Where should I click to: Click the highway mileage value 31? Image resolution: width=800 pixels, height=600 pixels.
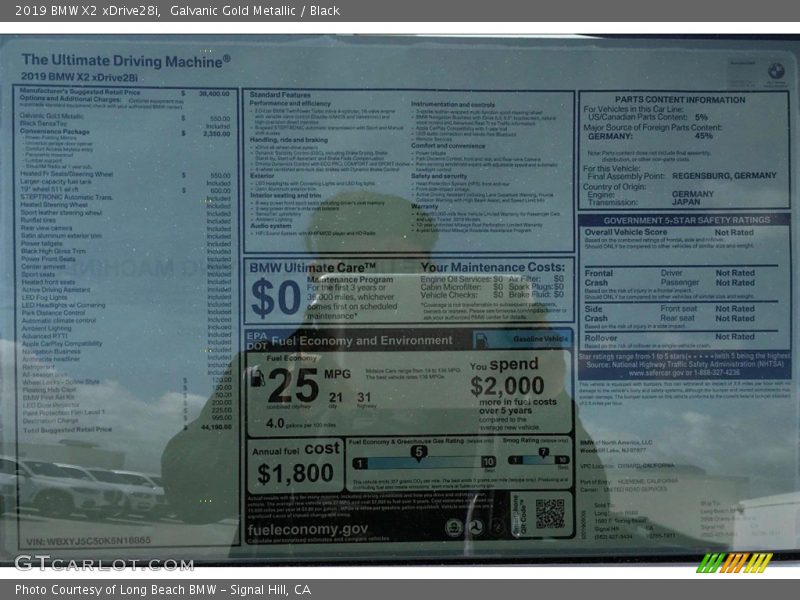[364, 397]
